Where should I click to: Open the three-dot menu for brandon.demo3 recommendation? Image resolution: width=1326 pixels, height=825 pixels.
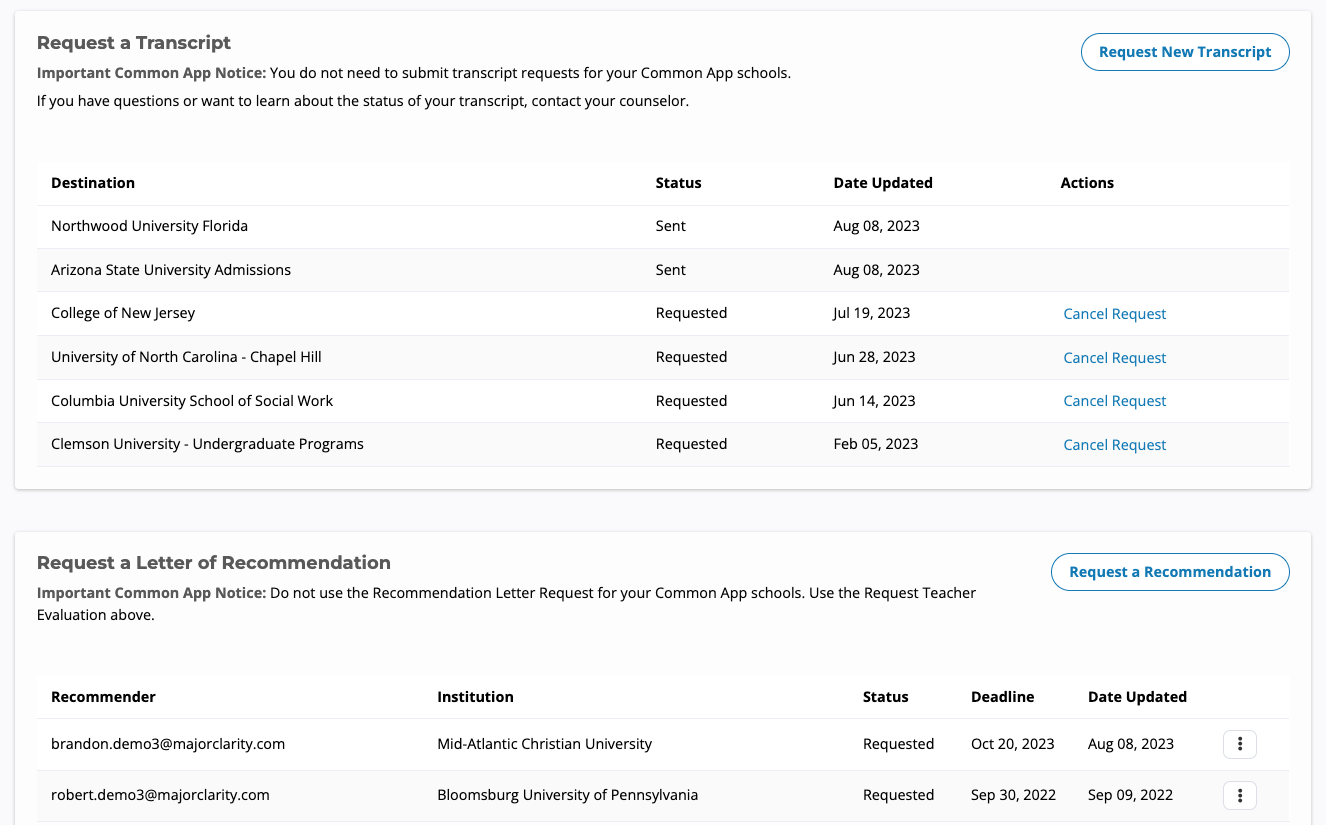click(x=1239, y=744)
